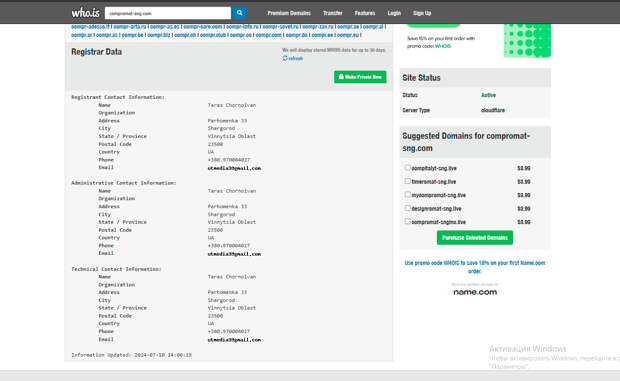Open the promo code WHOIS name.com order link
Viewport: 620px width, 381px height.
point(474,267)
